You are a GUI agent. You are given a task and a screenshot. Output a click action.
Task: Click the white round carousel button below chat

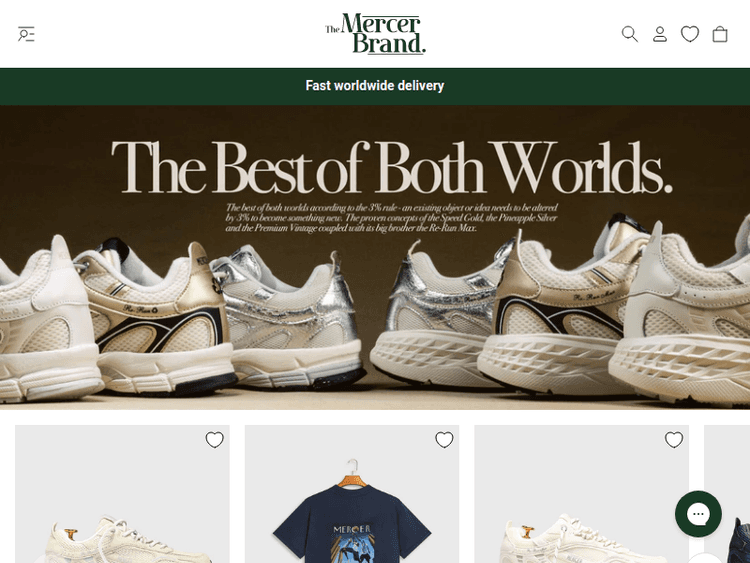tap(706, 558)
